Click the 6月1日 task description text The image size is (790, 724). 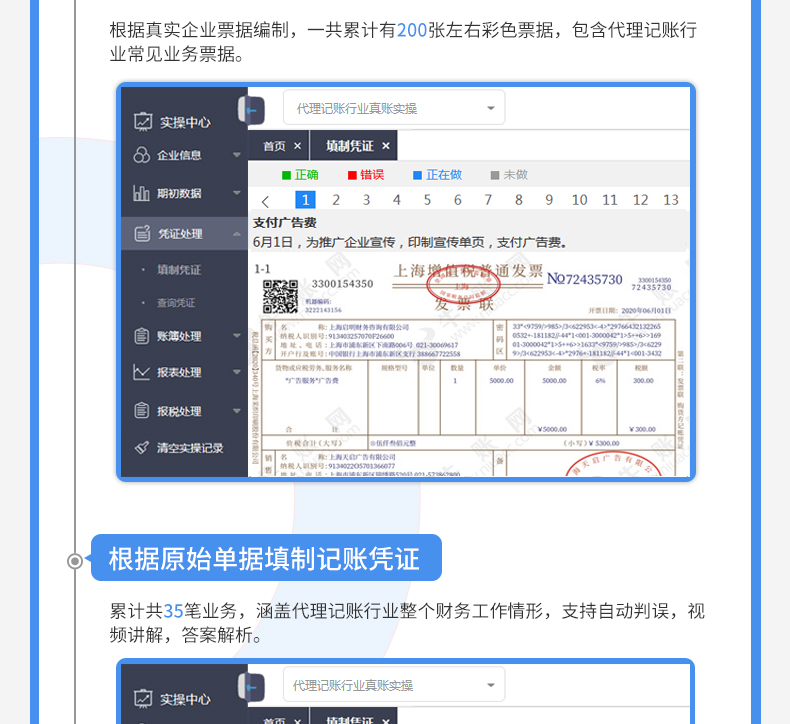tap(410, 242)
